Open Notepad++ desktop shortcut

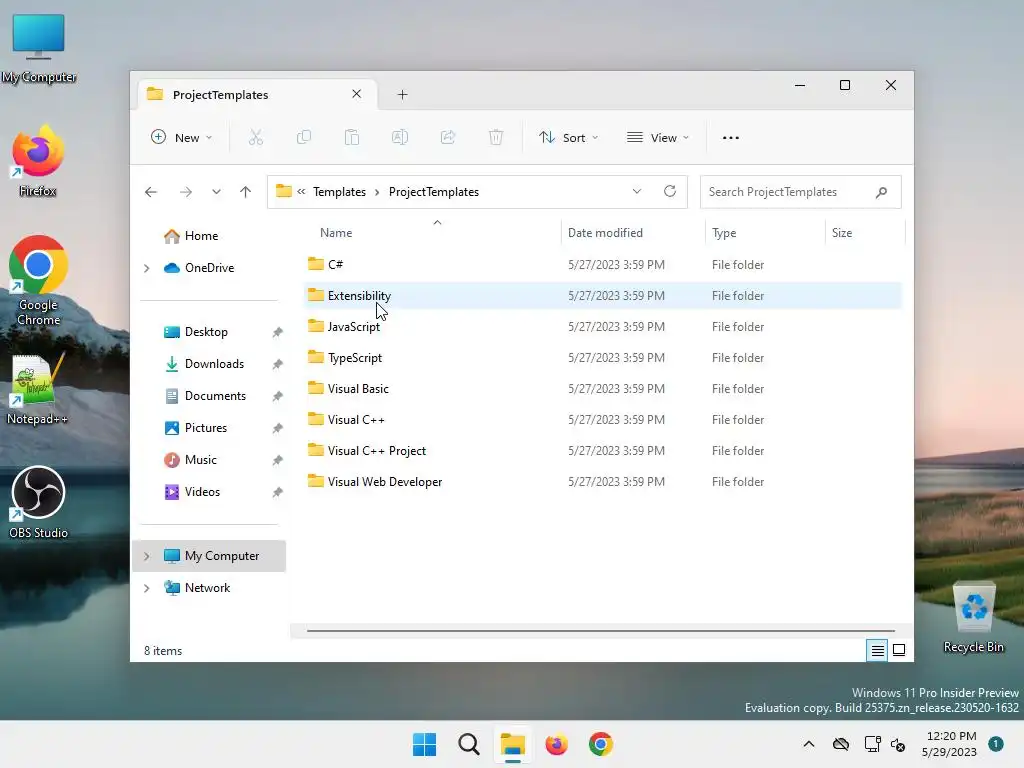tap(37, 389)
